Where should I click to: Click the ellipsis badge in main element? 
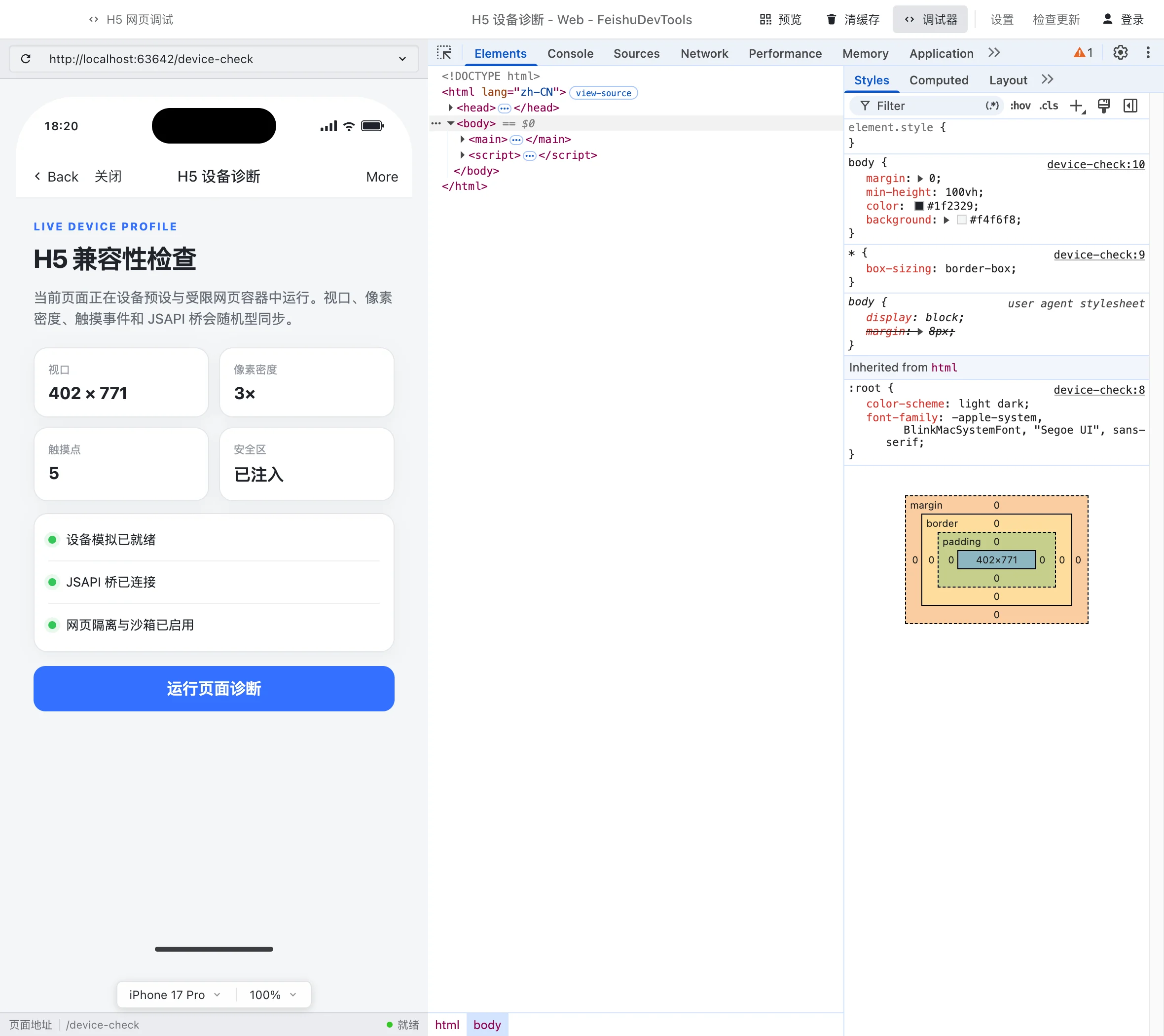pos(516,140)
